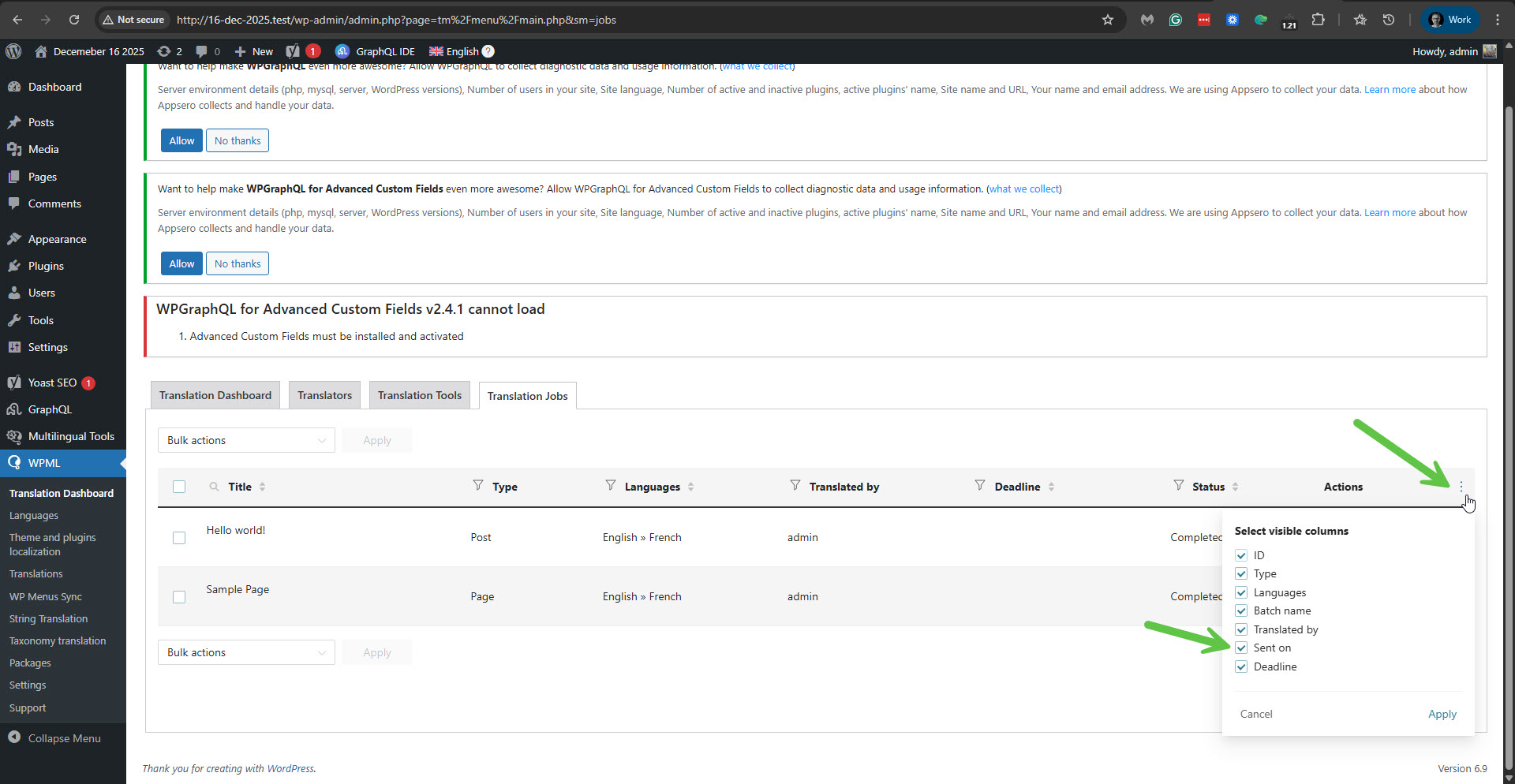1515x784 pixels.
Task: Click the Yoast icon in admin bar
Action: click(x=293, y=51)
